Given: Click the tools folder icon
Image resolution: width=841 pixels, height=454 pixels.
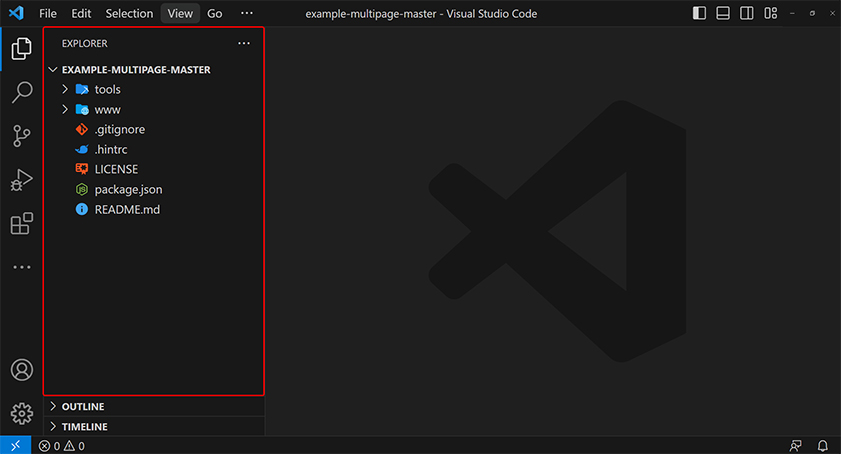Looking at the screenshot, I should [x=82, y=89].
